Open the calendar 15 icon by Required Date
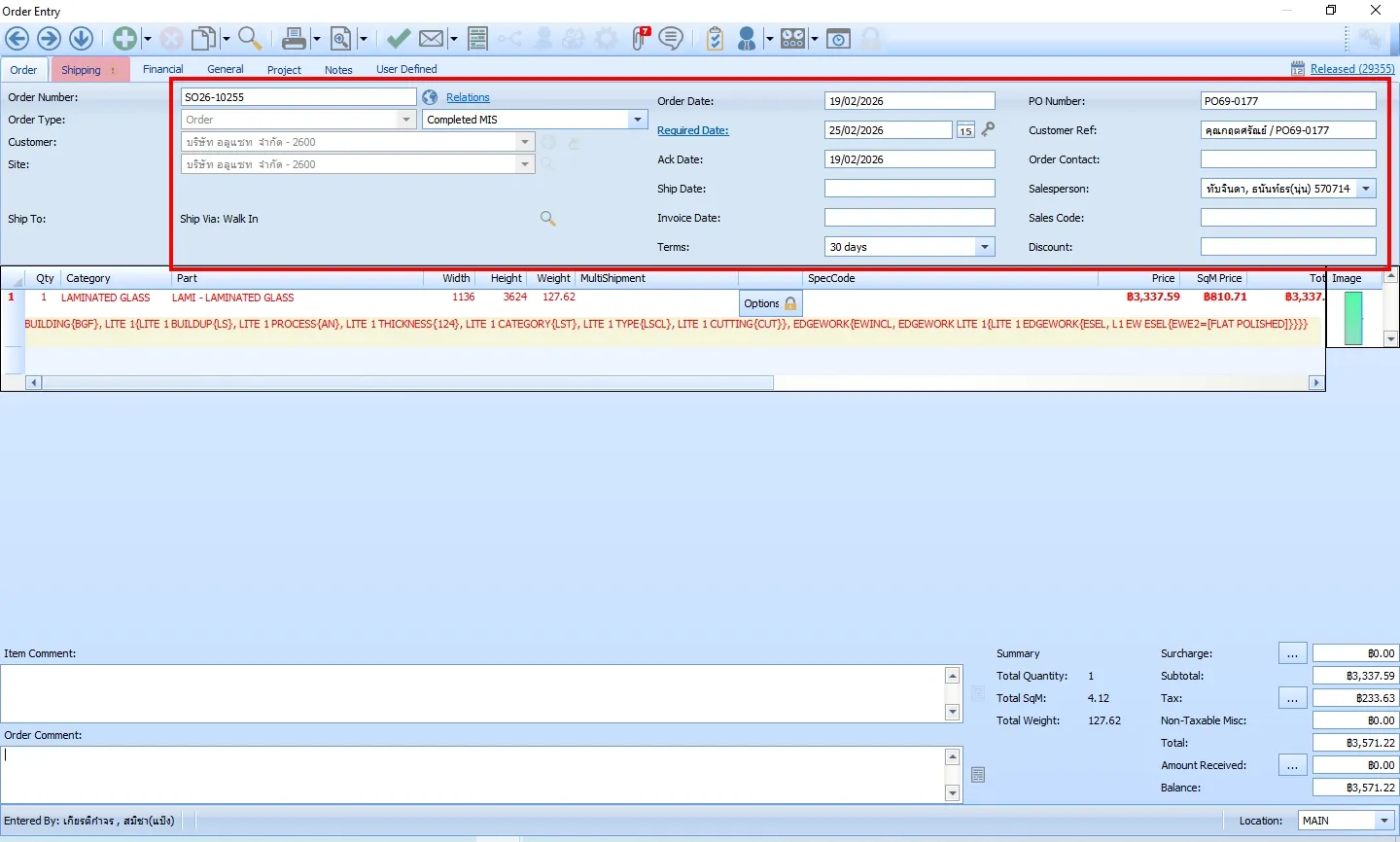 coord(965,130)
